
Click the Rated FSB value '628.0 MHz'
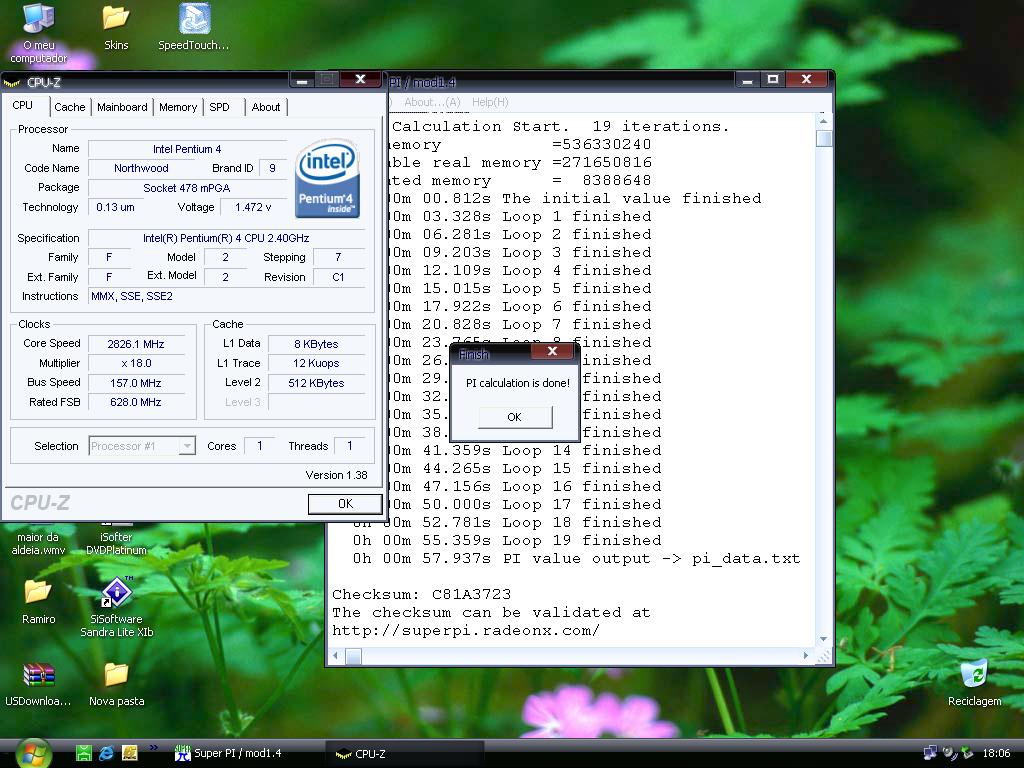(x=136, y=402)
